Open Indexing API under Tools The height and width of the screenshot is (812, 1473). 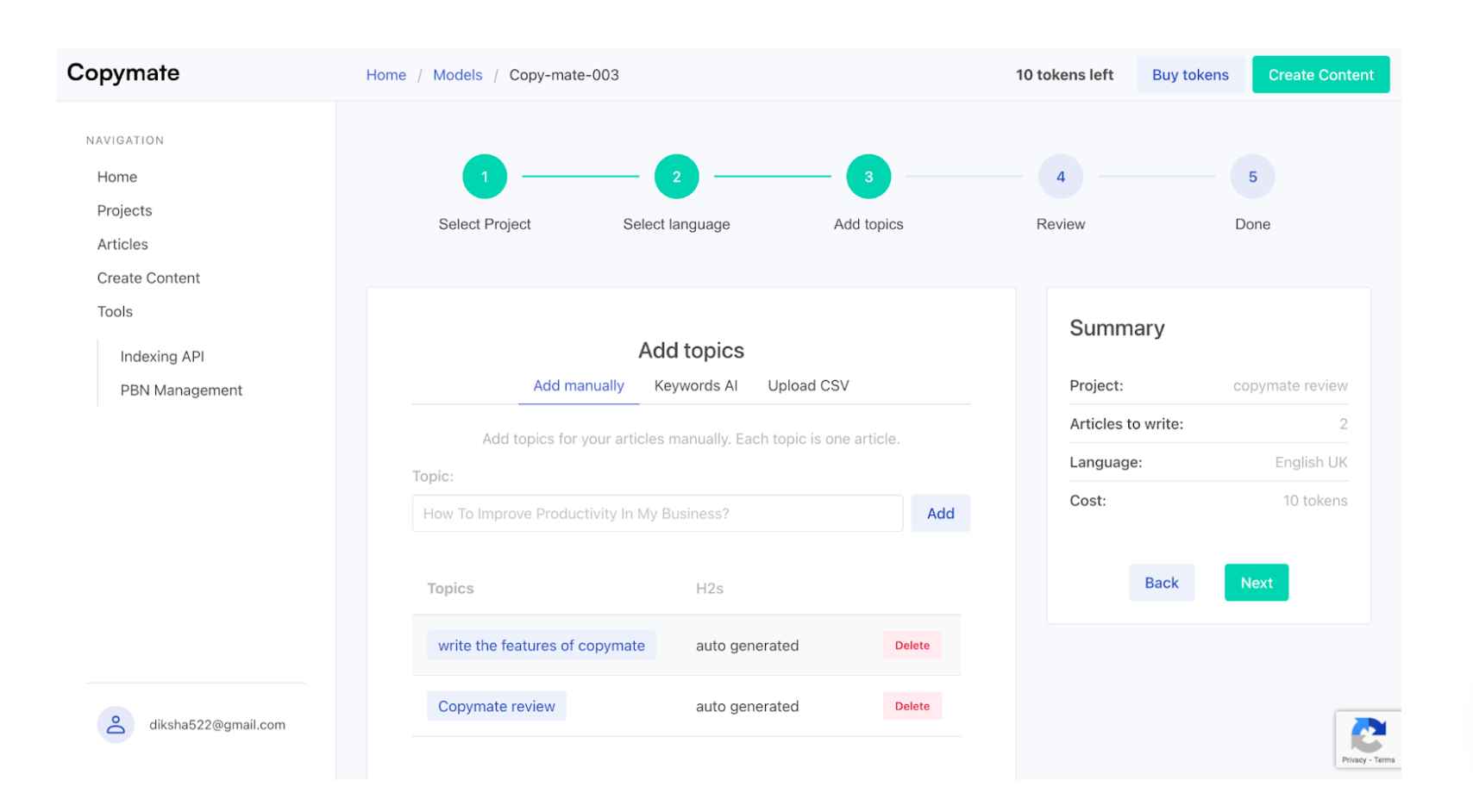[x=162, y=356]
